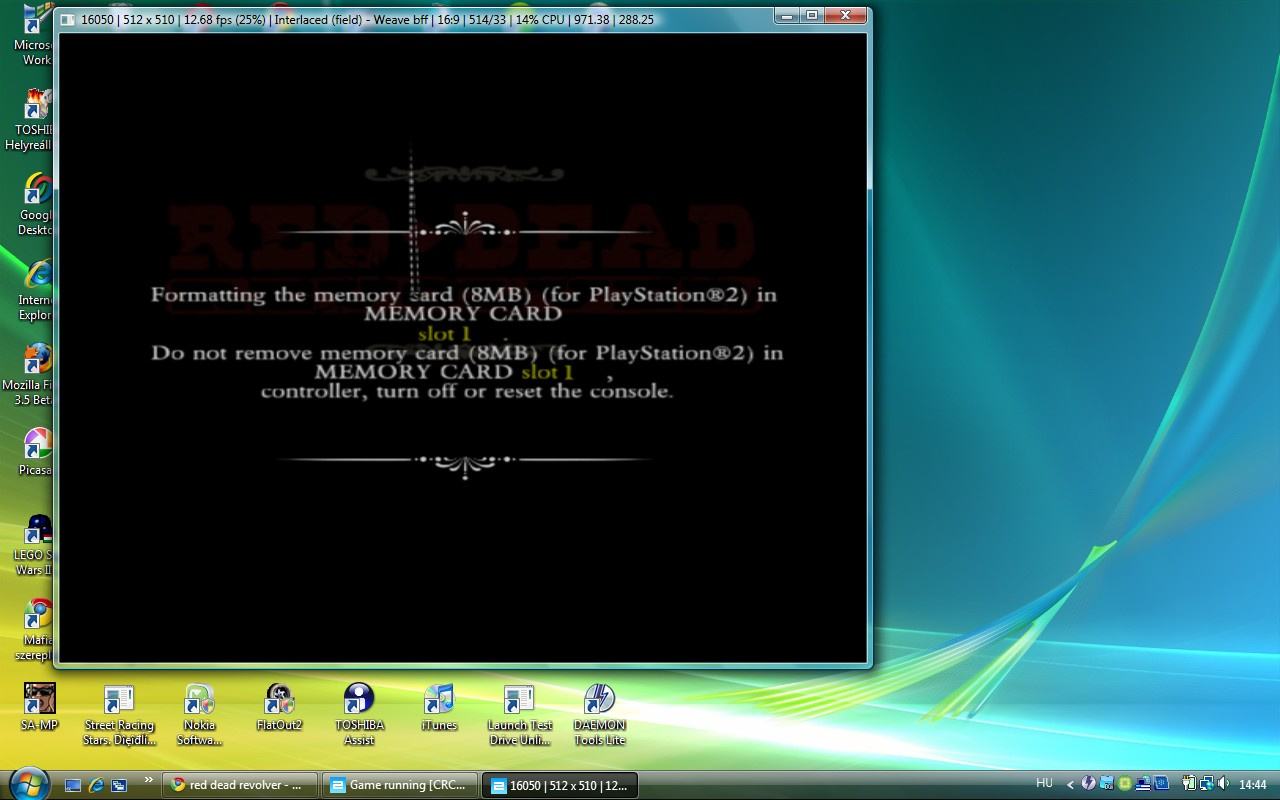
Task: Click the 'Formatting the memory card' message
Action: coord(464,304)
